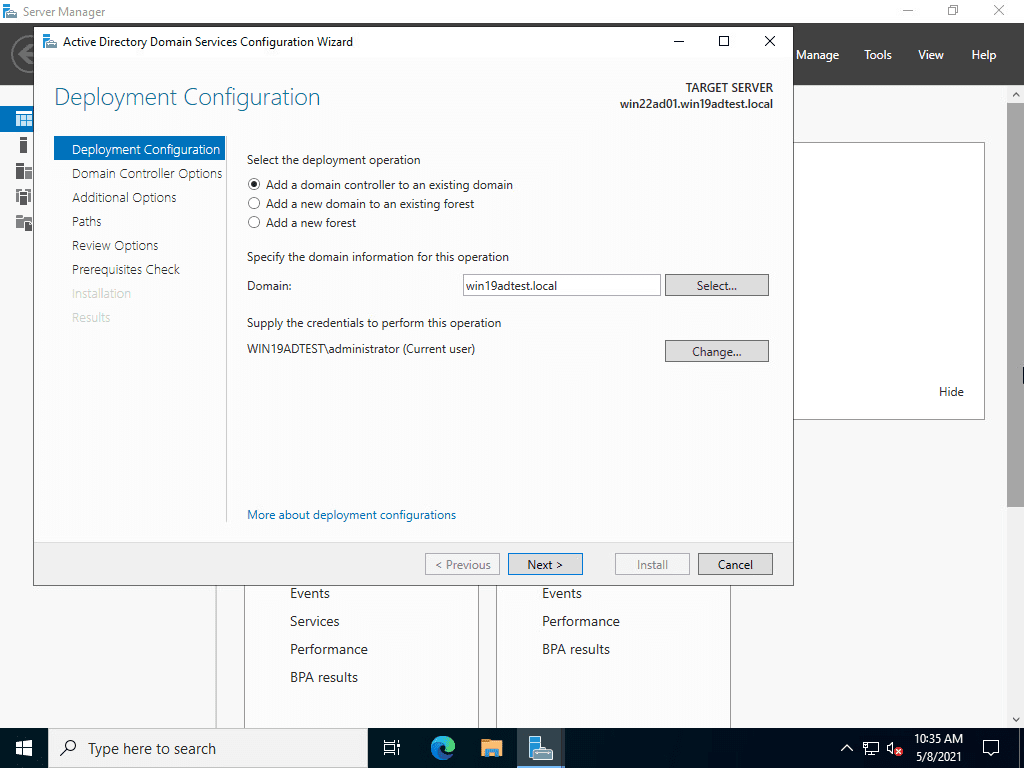
Task: Click inside the Domain text field
Action: tap(560, 285)
